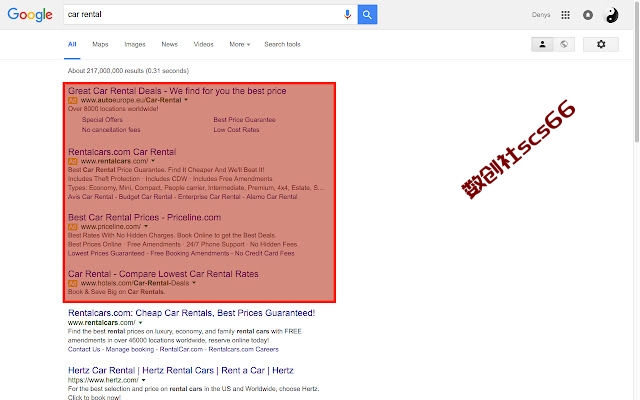Click the RentalCar.com sitelink
The height and width of the screenshot is (400, 640).
click(181, 349)
